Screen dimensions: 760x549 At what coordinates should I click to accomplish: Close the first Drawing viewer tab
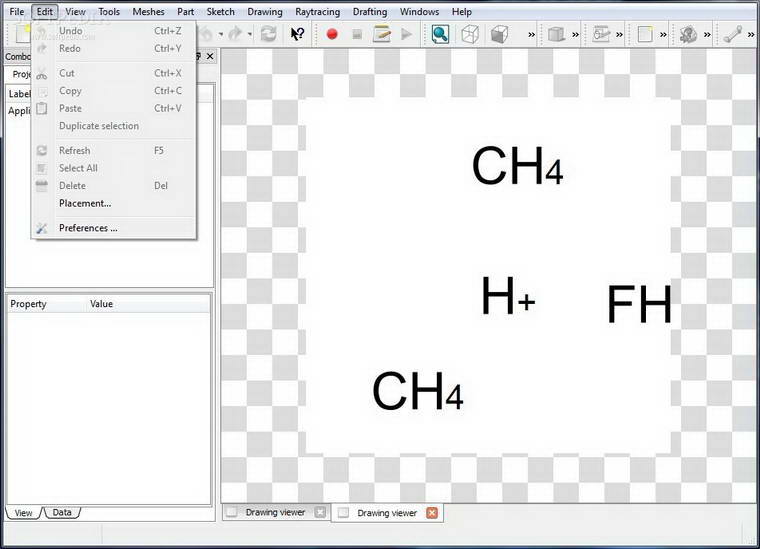[320, 512]
